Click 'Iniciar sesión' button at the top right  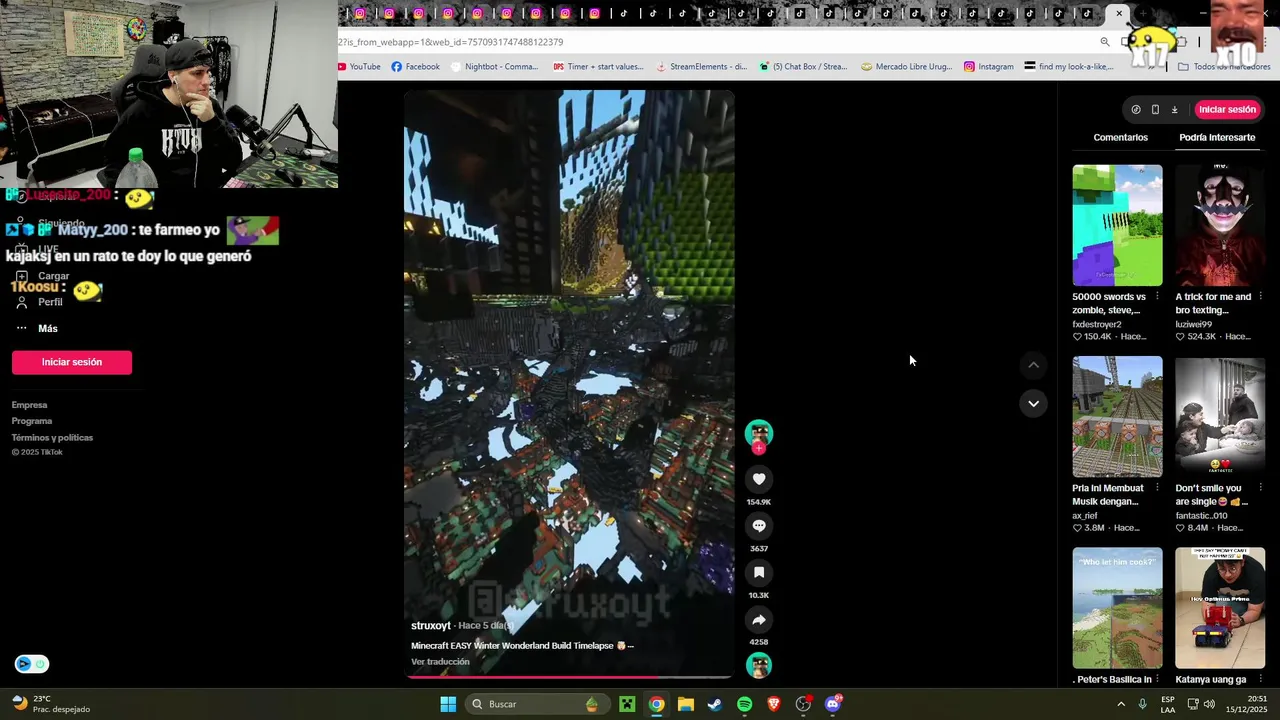pyautogui.click(x=1227, y=110)
